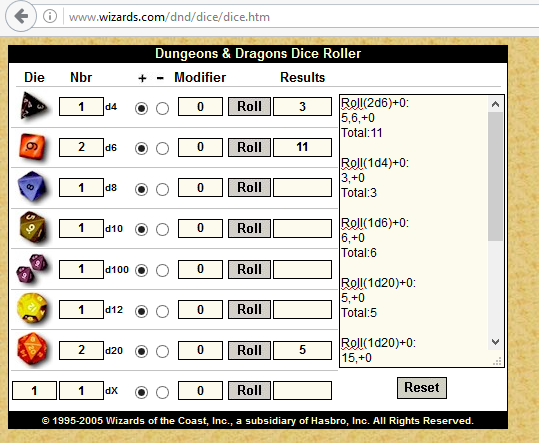Click the black d4 die icon
Image resolution: width=539 pixels, height=443 pixels.
coord(33,106)
